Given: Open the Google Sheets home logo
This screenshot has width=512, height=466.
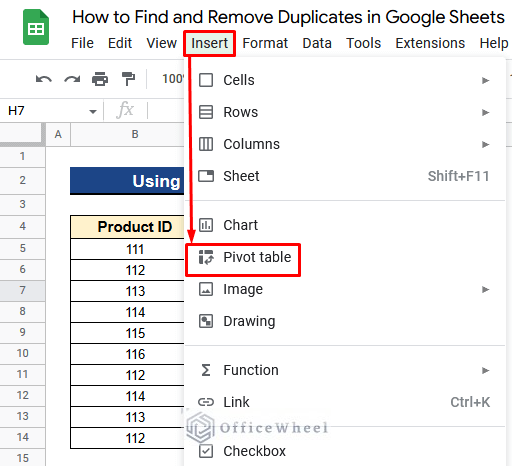Looking at the screenshot, I should (36, 27).
